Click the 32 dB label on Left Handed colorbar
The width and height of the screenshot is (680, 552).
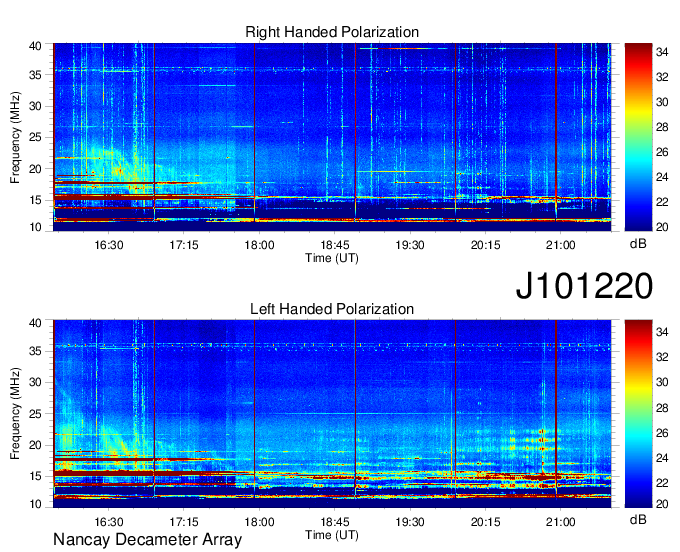(662, 357)
